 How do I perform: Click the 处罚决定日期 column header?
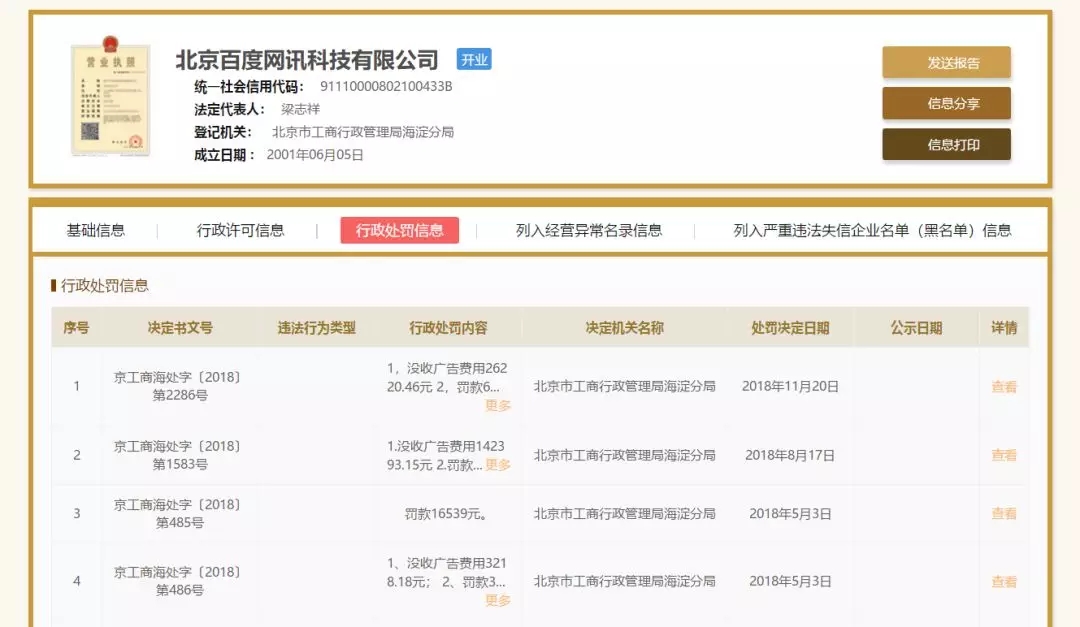(790, 328)
